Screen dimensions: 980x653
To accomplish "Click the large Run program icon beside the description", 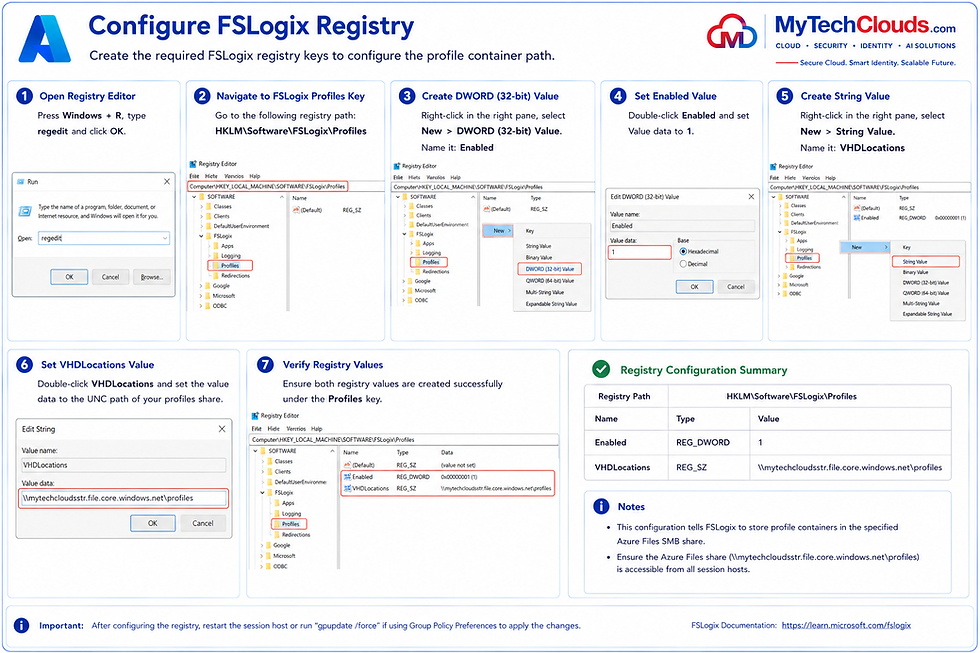I will coord(25,211).
